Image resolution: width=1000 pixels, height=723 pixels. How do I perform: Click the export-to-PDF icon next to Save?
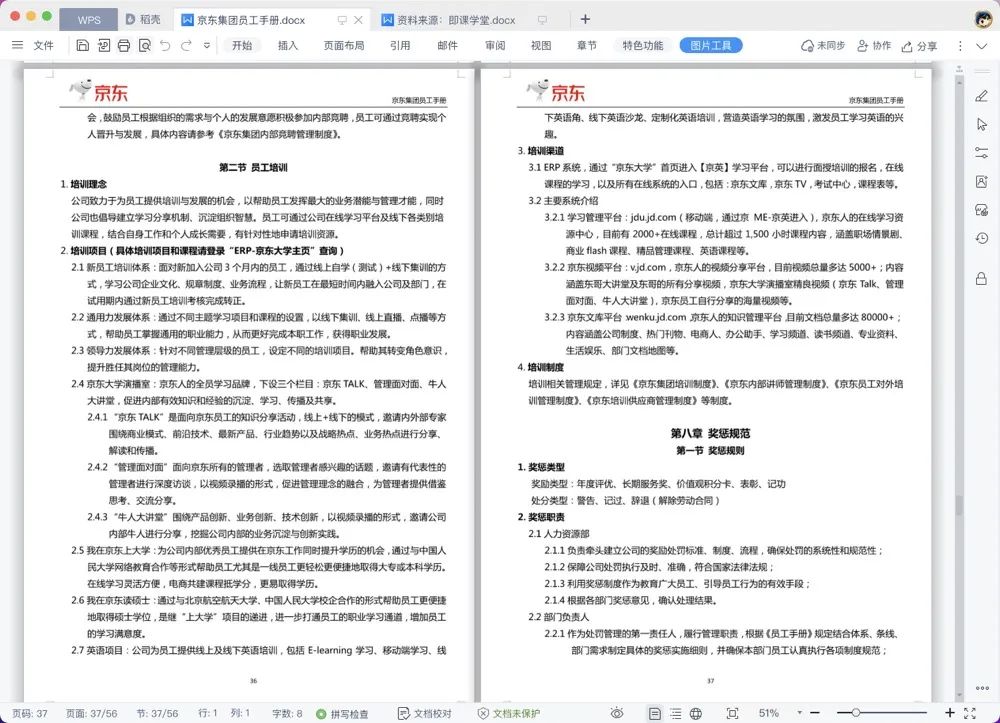(x=103, y=45)
